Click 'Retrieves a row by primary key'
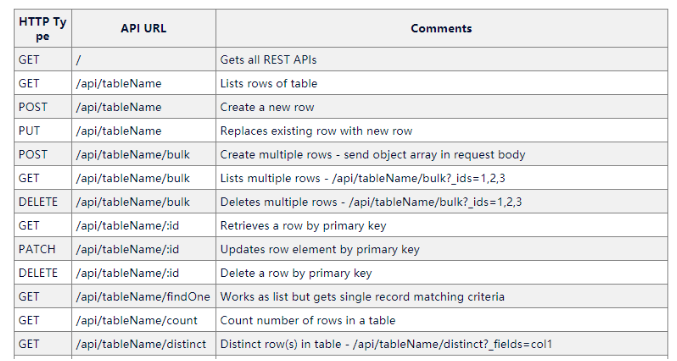677x361 pixels. coord(303,226)
